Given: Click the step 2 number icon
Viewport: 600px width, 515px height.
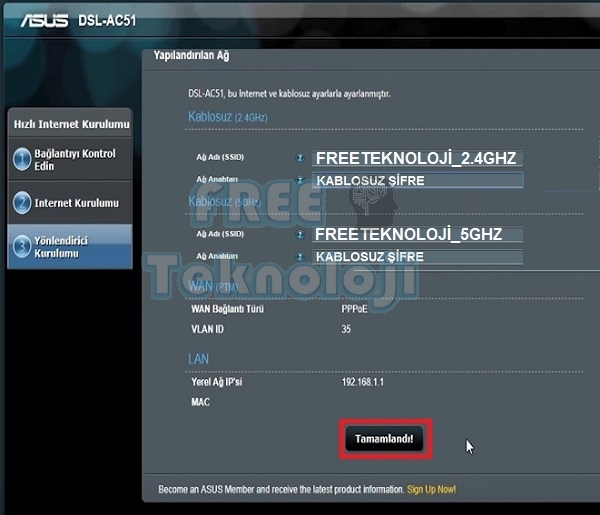Looking at the screenshot, I should coord(21,203).
